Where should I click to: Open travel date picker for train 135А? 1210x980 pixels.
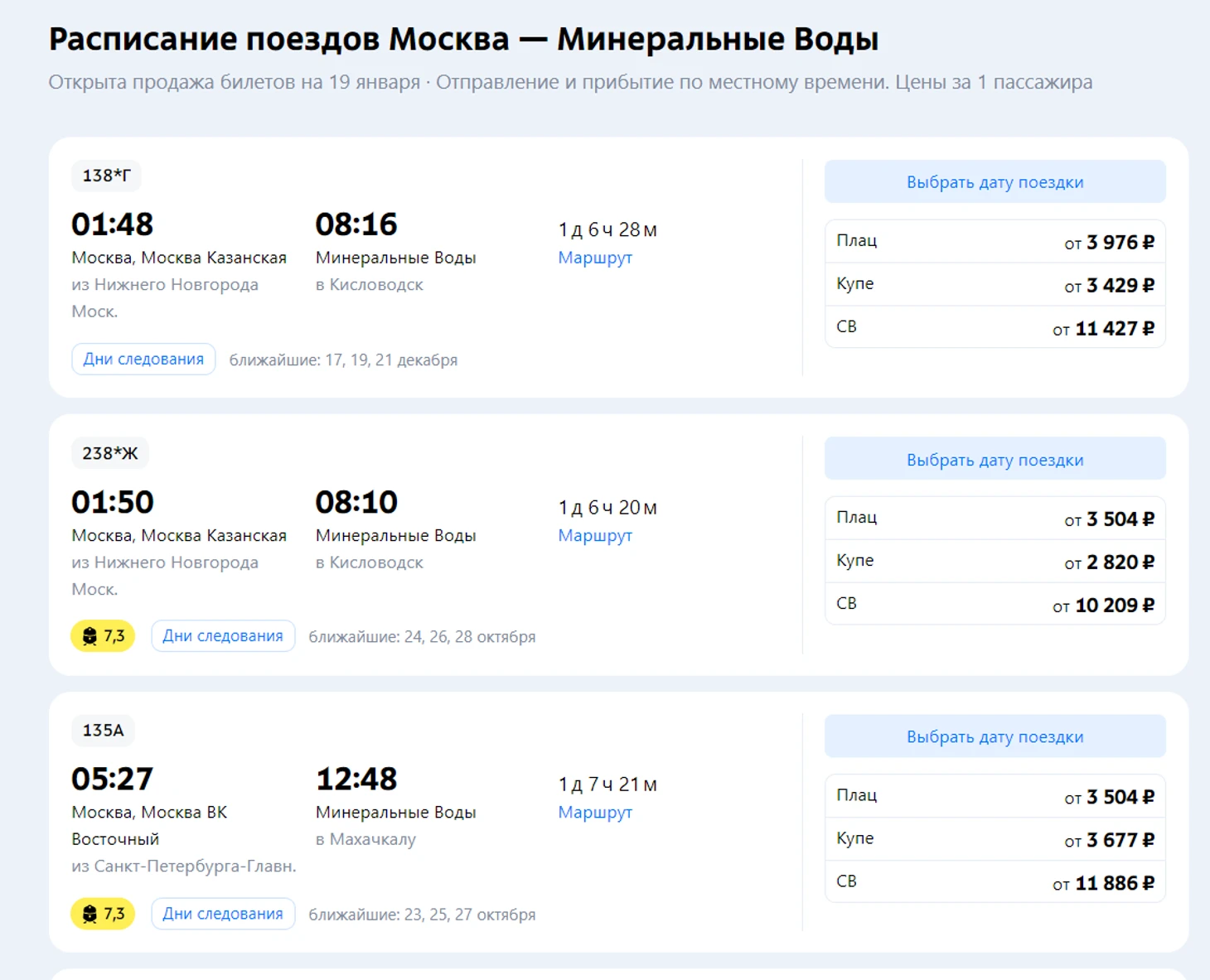tap(994, 736)
